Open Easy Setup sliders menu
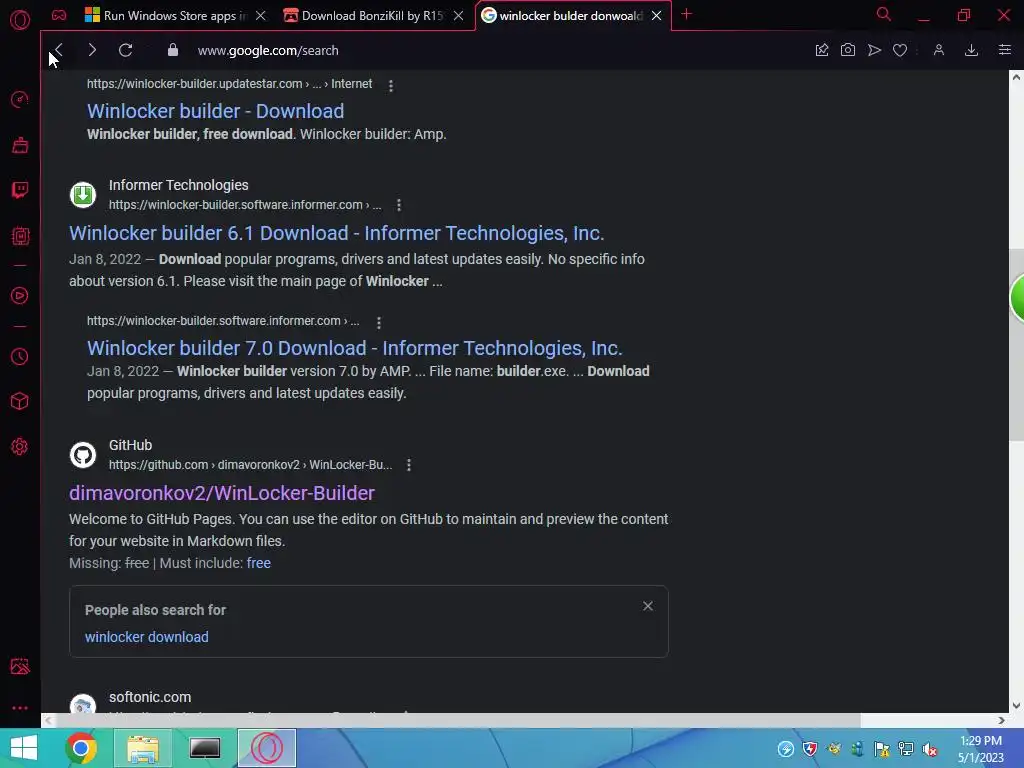 1005,50
